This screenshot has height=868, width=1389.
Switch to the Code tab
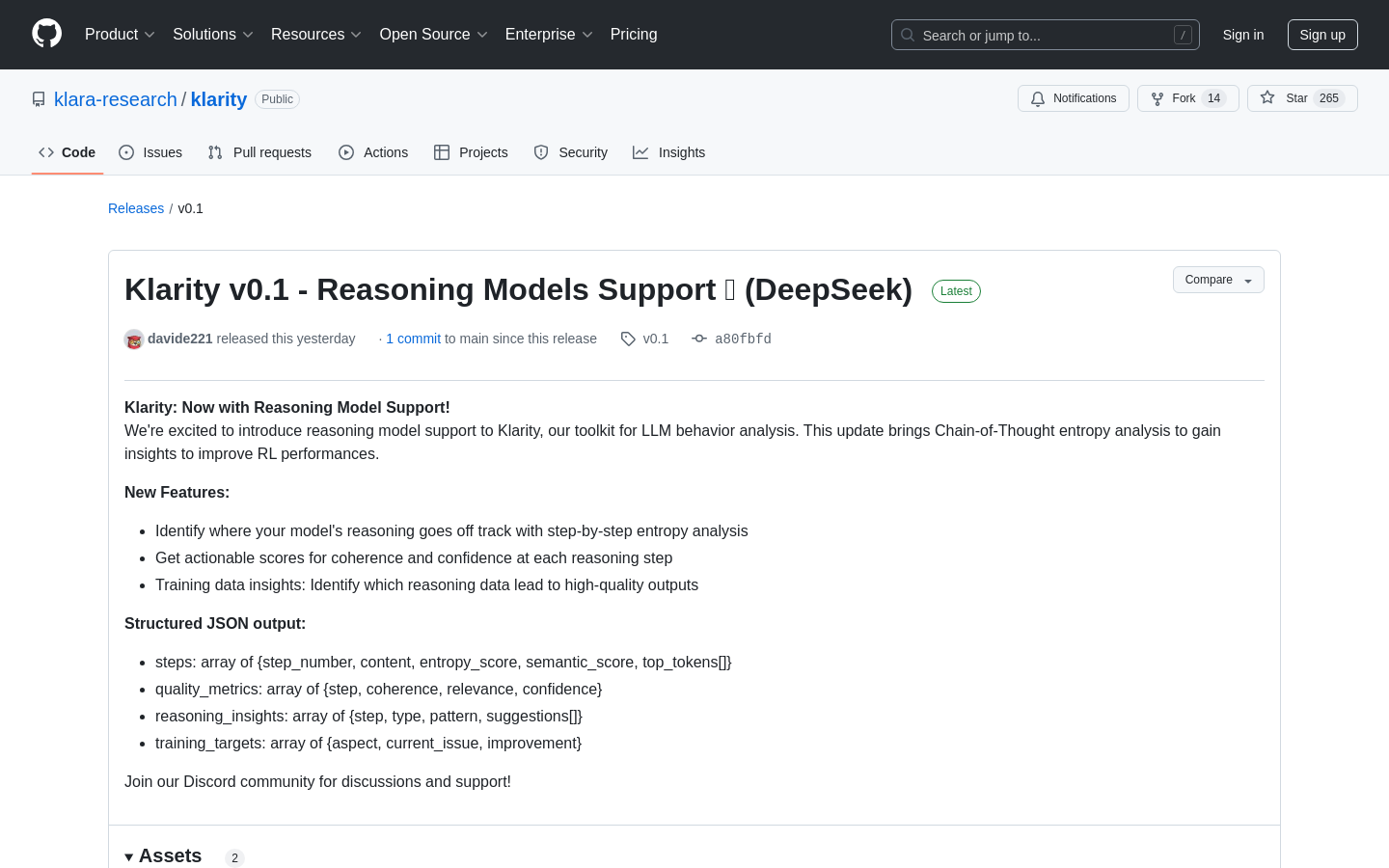click(x=68, y=152)
